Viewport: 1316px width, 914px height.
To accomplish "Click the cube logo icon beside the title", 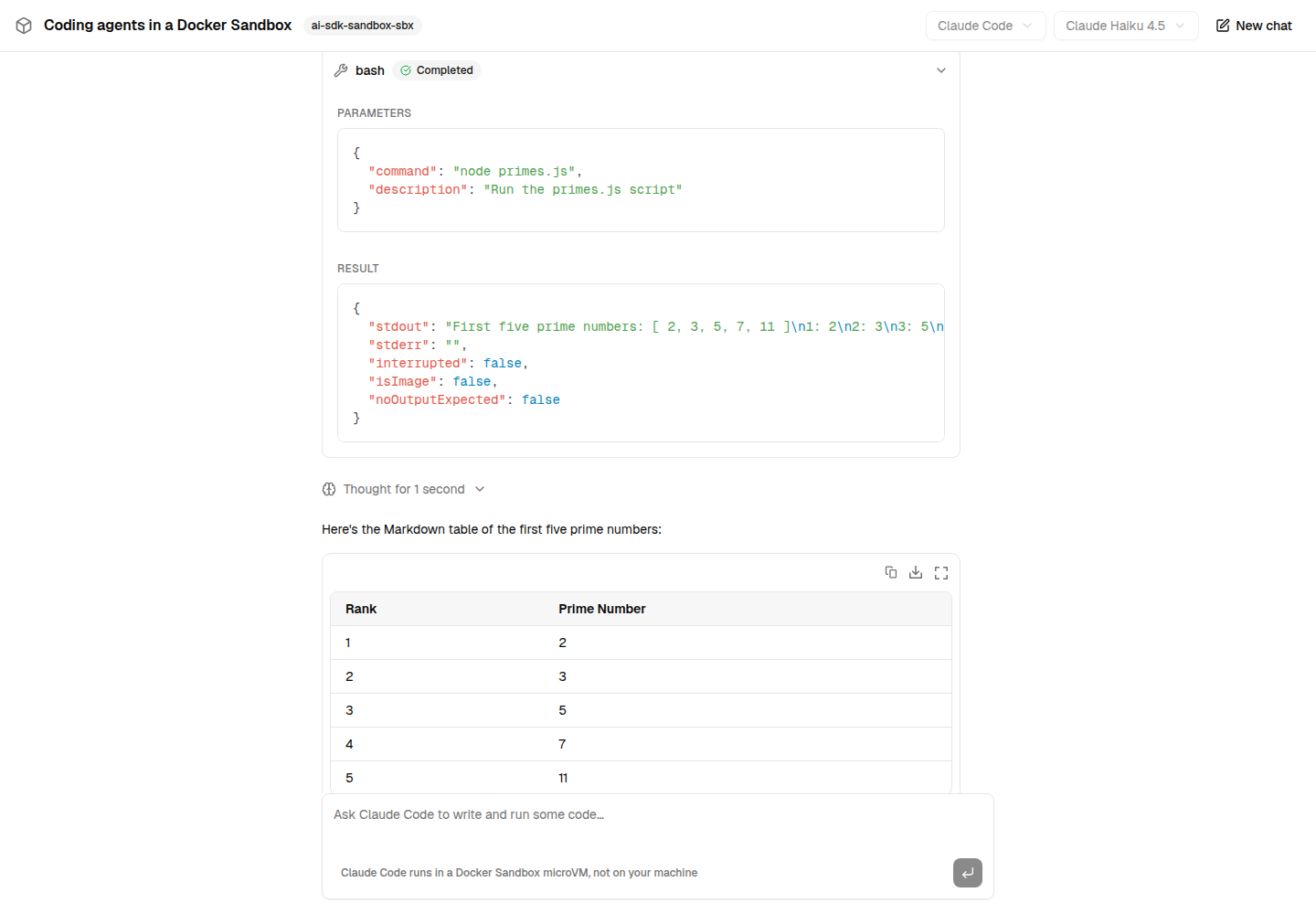I will tap(24, 26).
